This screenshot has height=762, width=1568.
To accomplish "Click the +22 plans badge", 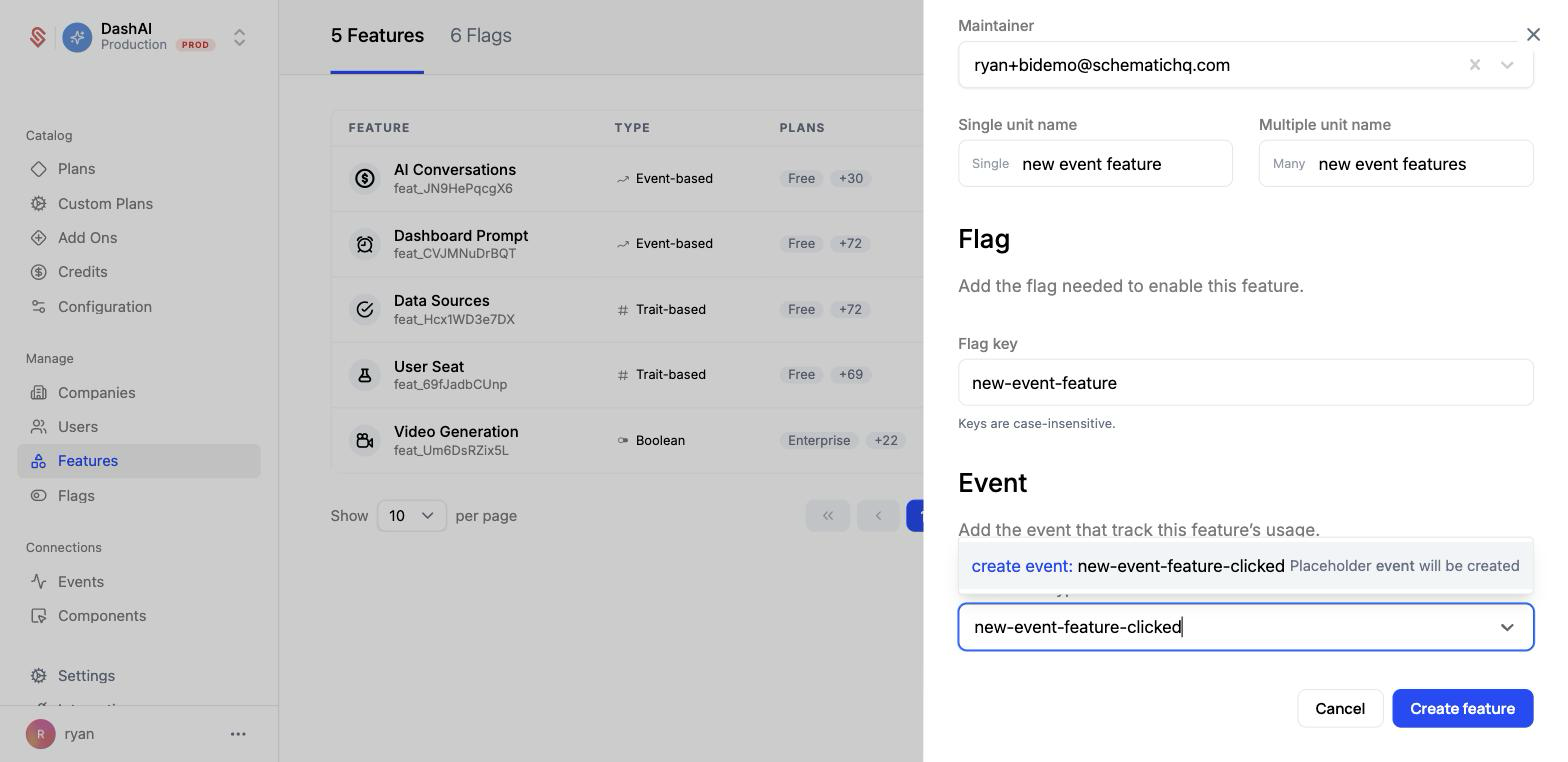I will click(x=886, y=440).
